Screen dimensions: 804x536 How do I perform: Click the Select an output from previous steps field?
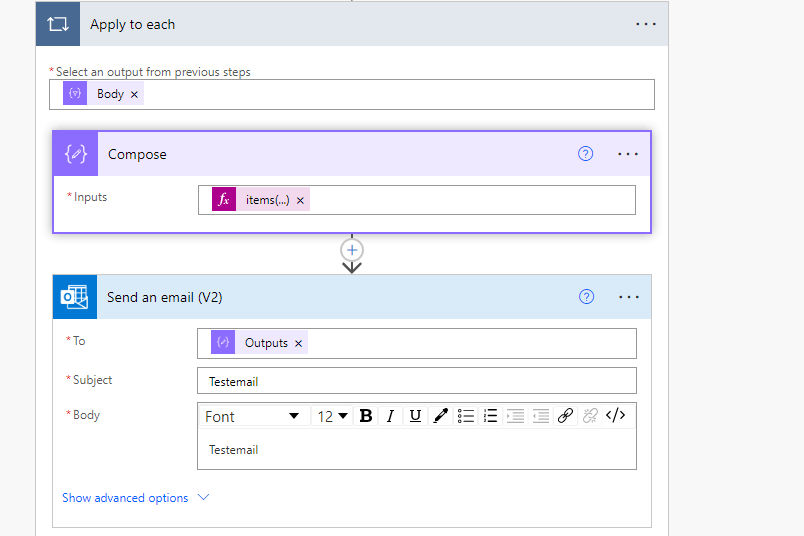click(x=352, y=94)
